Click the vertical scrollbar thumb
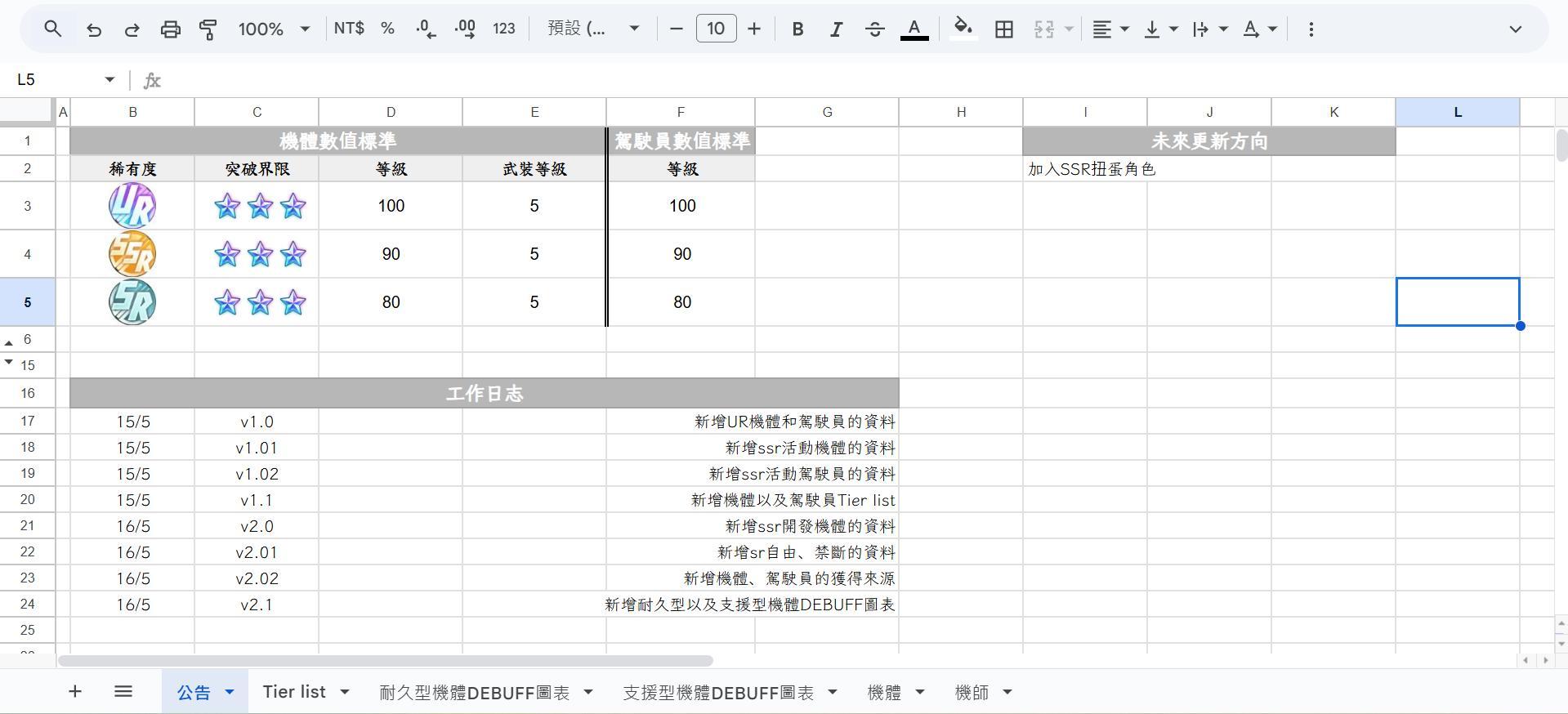Viewport: 1568px width, 714px height. click(1561, 145)
